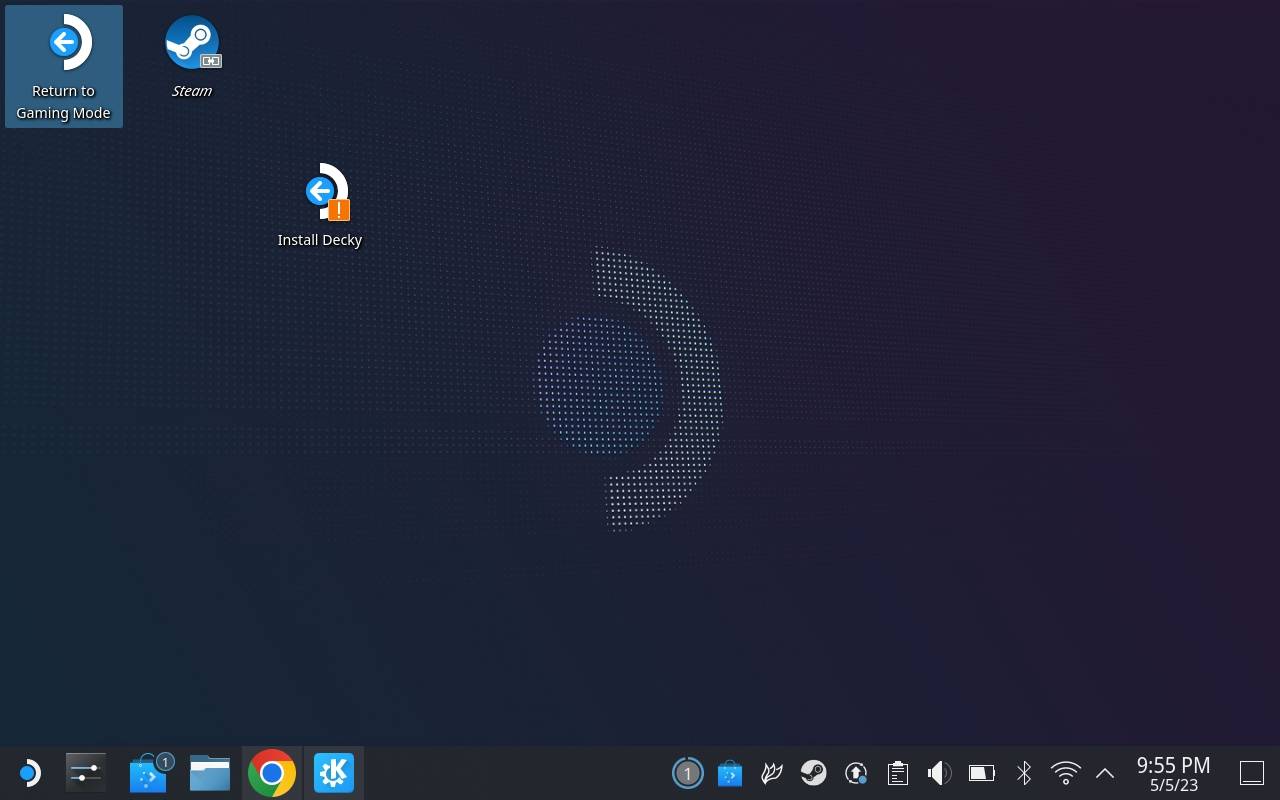Viewport: 1280px width, 800px height.
Task: Launch Discover software store from the taskbar
Action: pyautogui.click(x=149, y=773)
